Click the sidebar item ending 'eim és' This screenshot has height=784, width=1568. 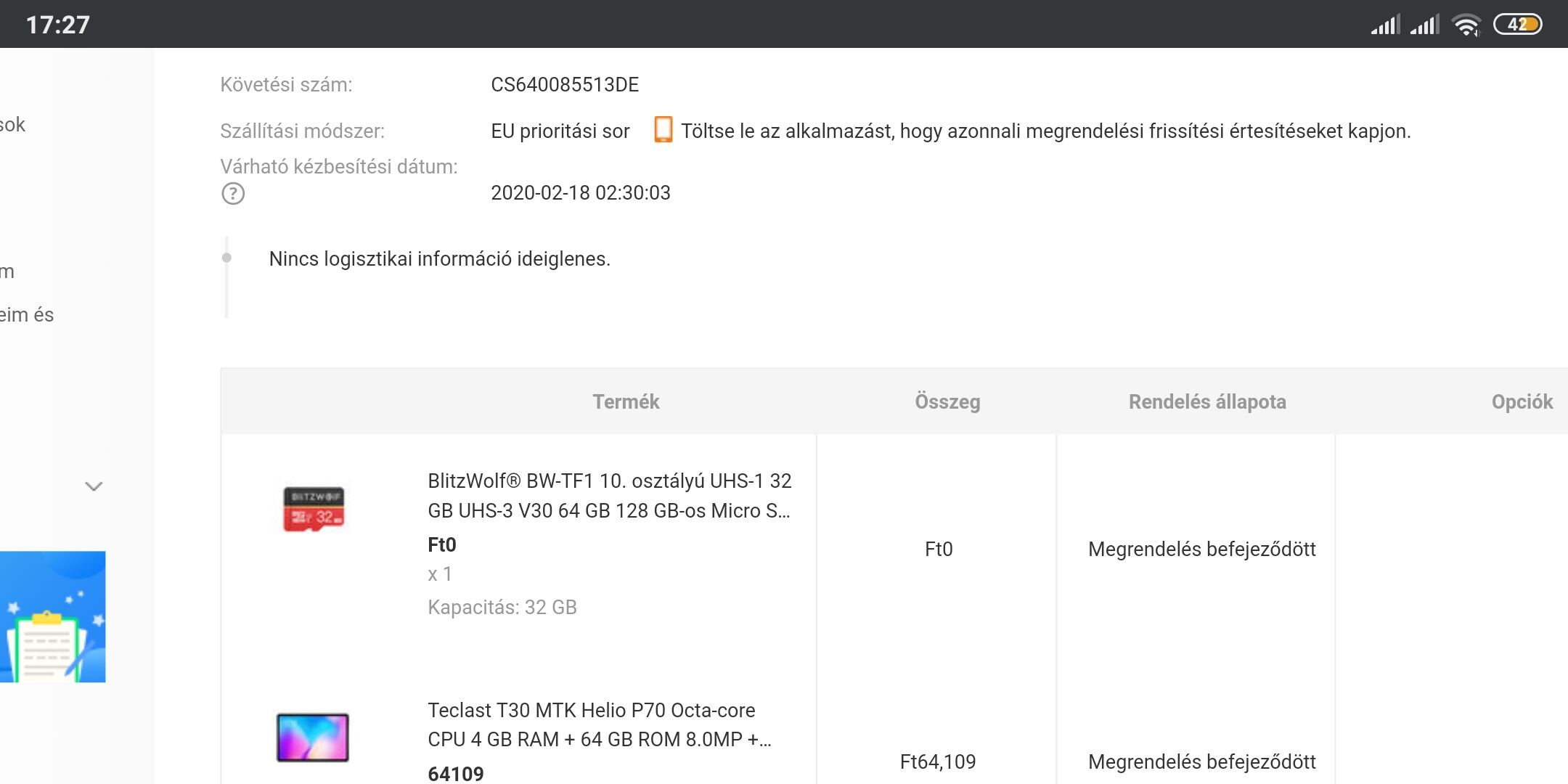(27, 315)
